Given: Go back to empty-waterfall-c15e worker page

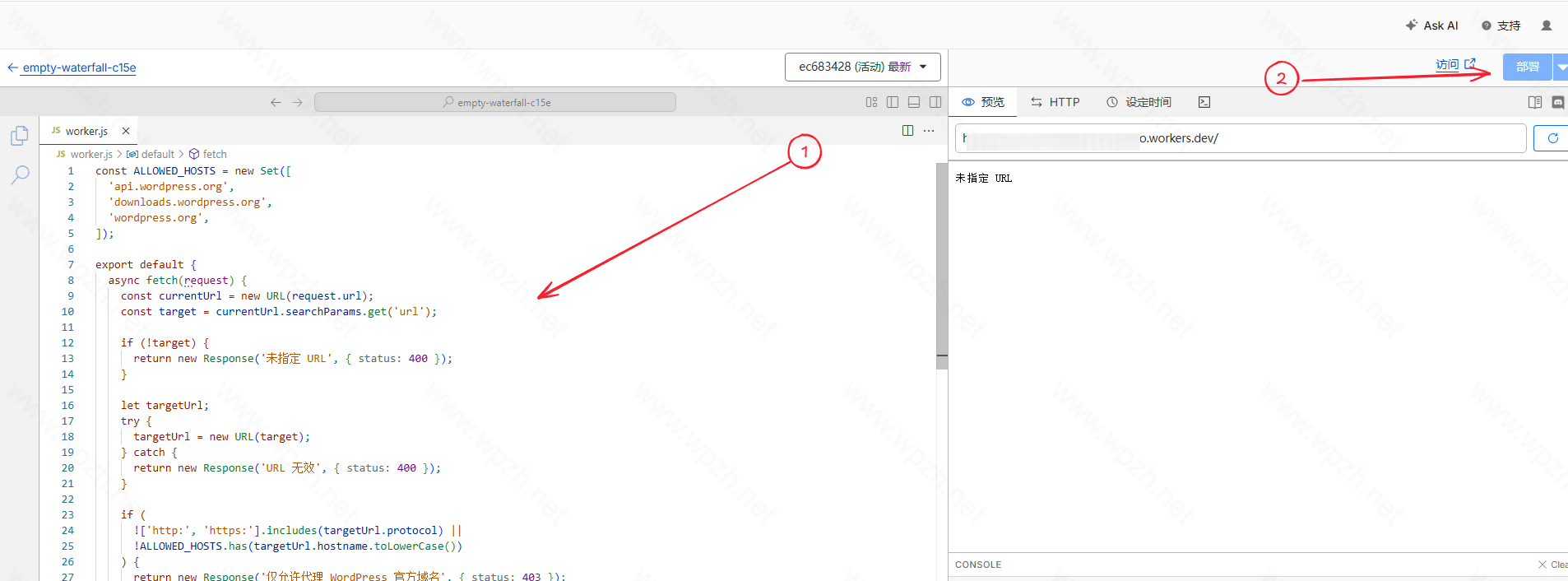Looking at the screenshot, I should pyautogui.click(x=72, y=67).
